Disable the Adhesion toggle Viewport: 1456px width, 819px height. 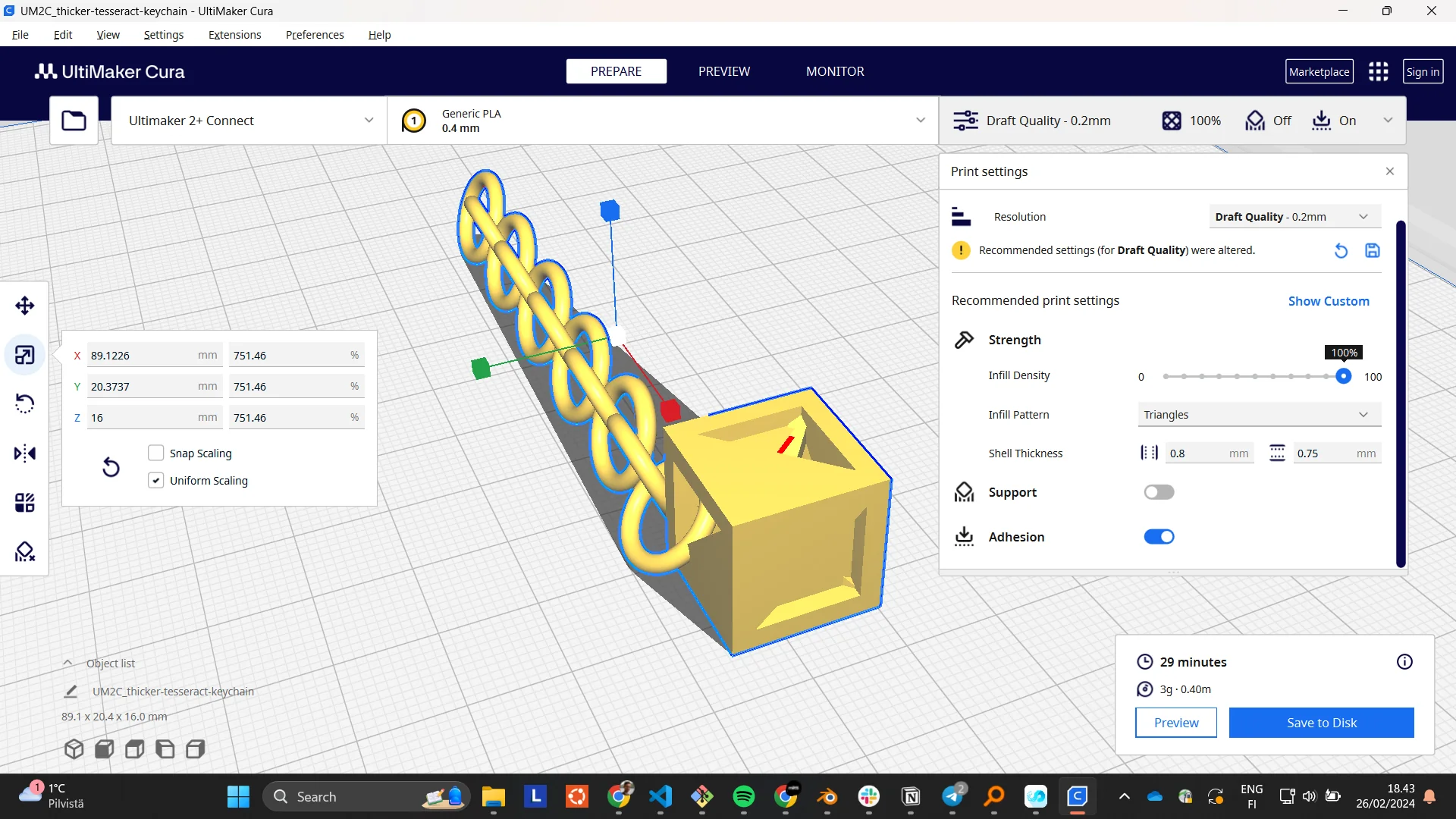1159,537
